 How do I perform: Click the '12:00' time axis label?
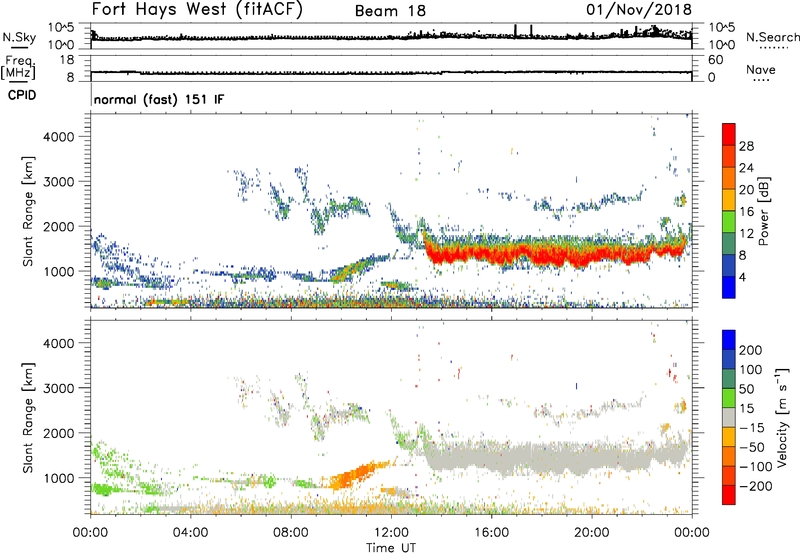[391, 533]
